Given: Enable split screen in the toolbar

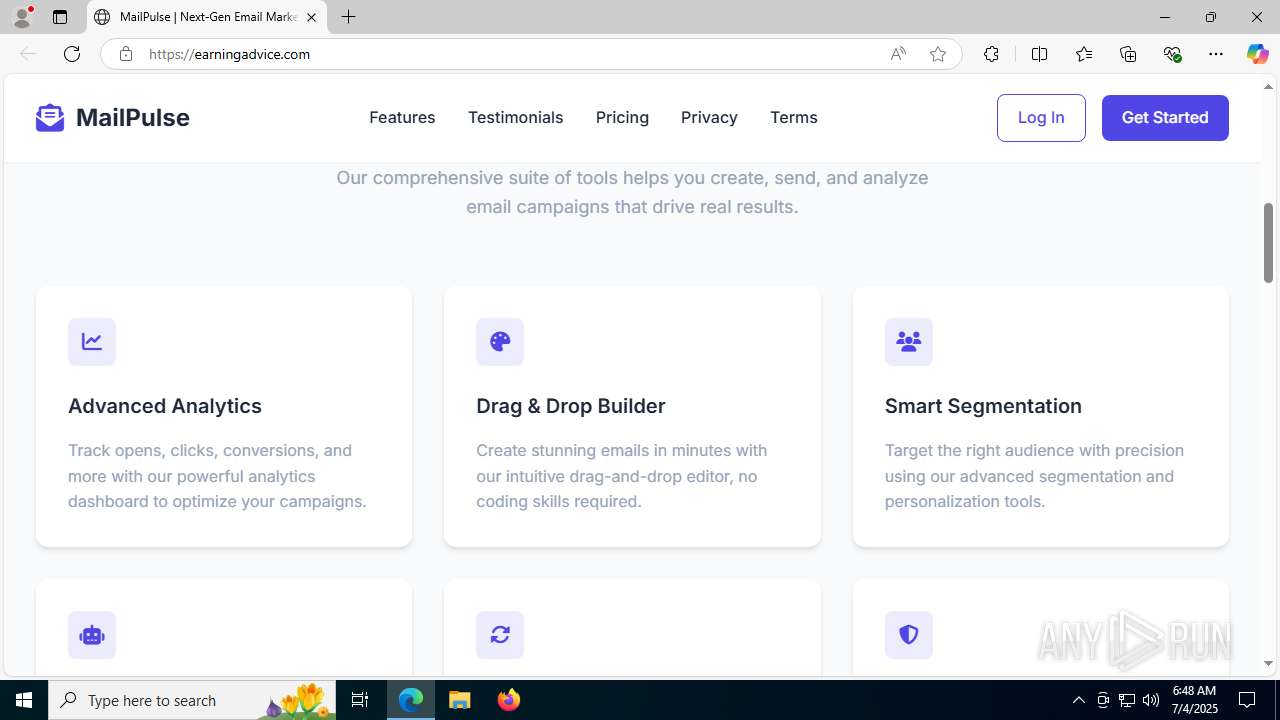Looking at the screenshot, I should (1040, 54).
